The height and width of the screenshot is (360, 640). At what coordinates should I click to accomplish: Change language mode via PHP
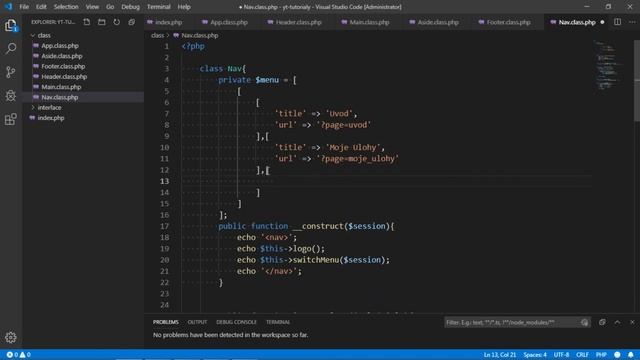[601, 355]
